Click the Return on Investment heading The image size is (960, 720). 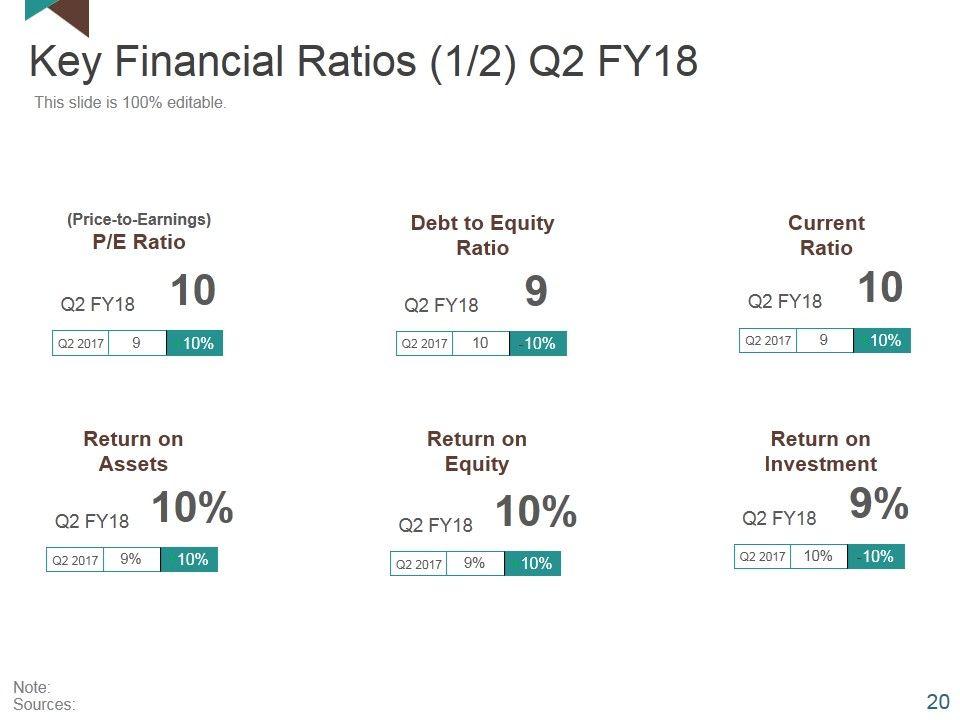(820, 451)
